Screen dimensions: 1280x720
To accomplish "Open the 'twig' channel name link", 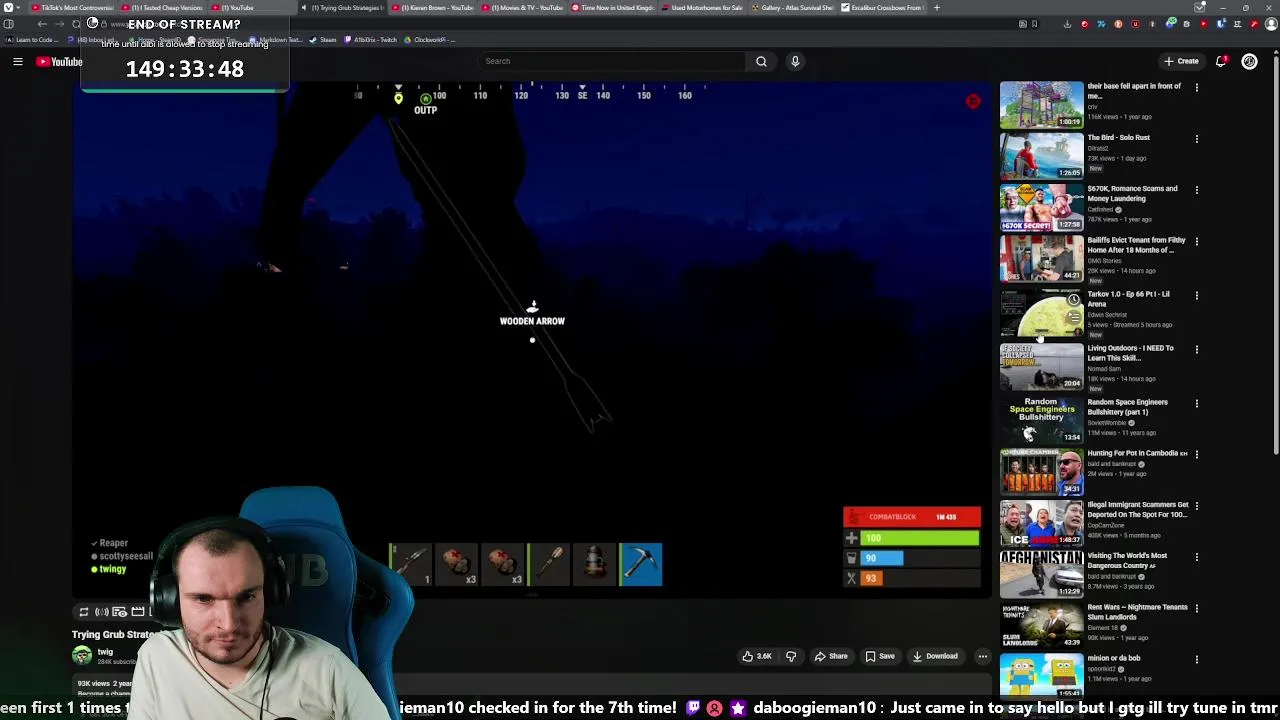I will click(105, 652).
